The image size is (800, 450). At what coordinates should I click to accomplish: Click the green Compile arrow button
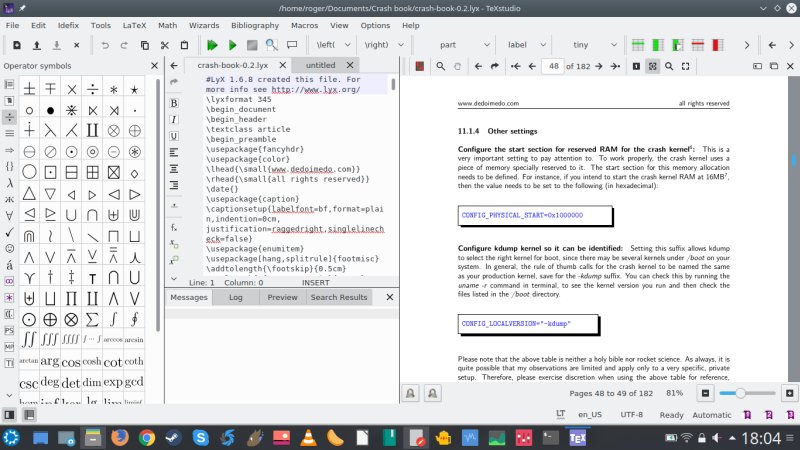click(232, 45)
